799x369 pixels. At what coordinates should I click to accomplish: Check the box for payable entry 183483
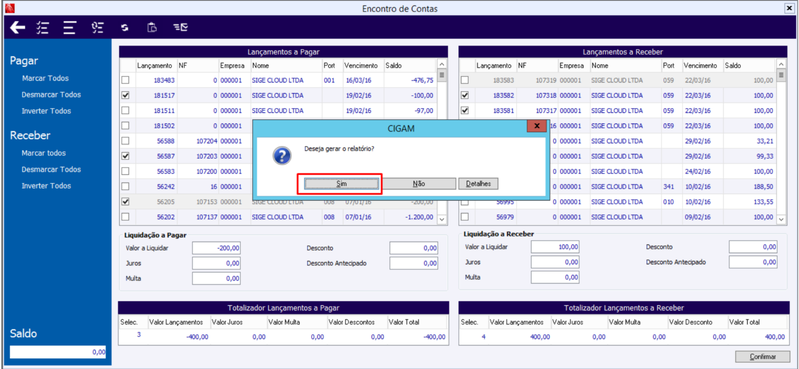125,80
